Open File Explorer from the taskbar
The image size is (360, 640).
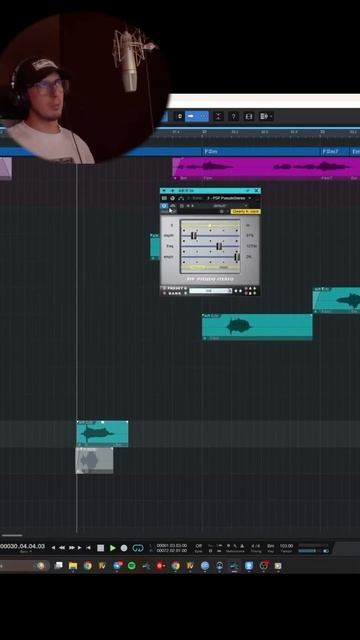coord(73,566)
